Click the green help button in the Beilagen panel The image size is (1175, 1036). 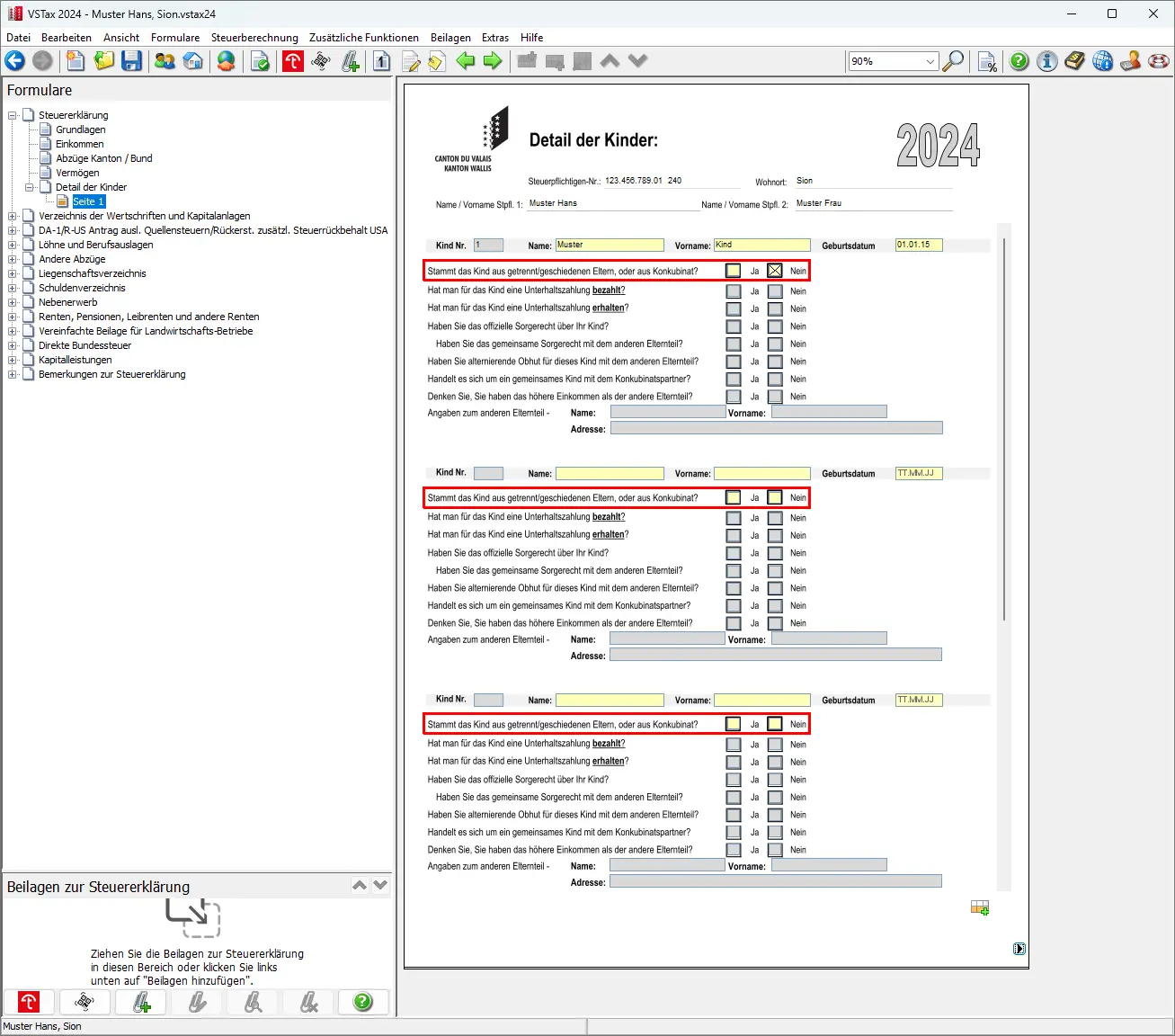[x=363, y=1002]
